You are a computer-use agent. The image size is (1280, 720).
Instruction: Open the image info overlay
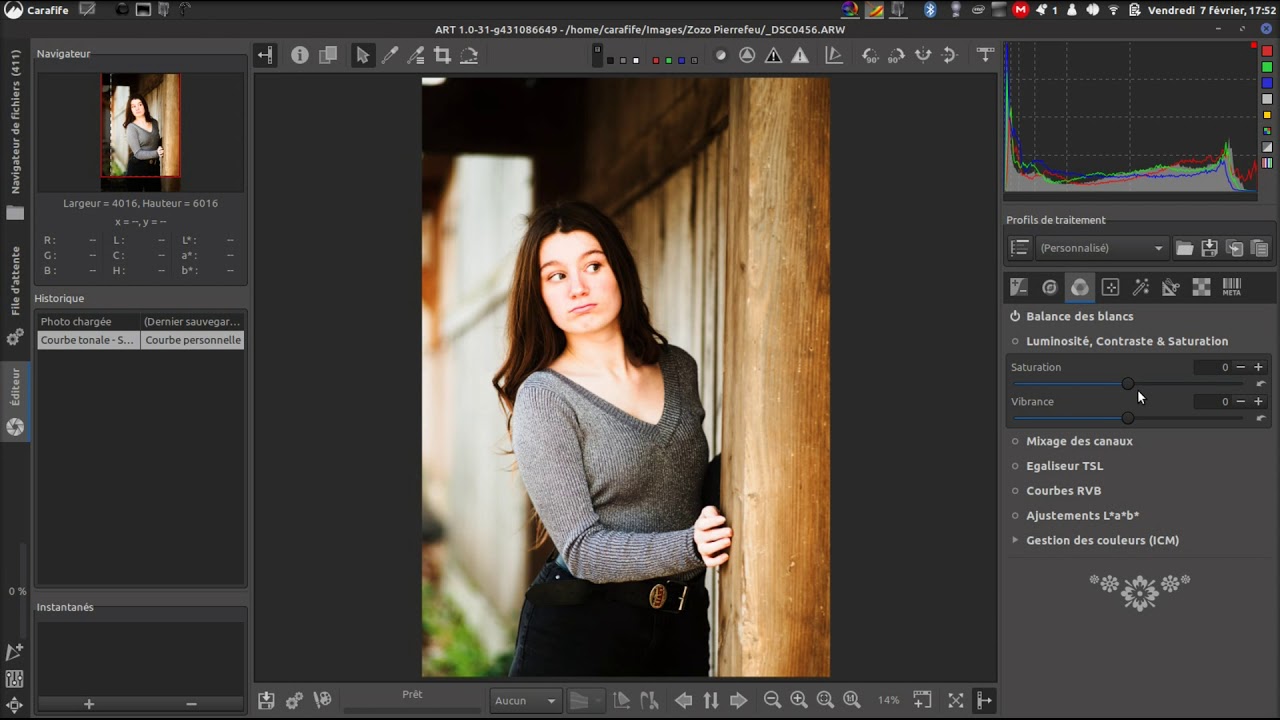(300, 56)
